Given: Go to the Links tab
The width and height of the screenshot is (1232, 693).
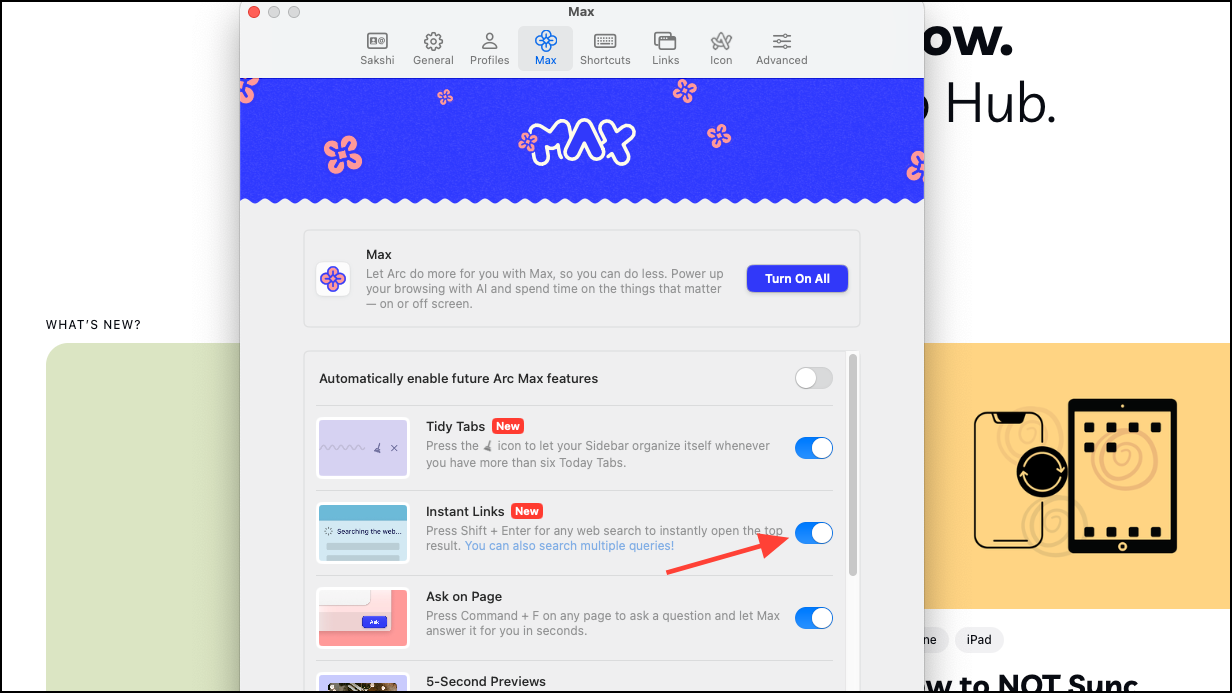Looking at the screenshot, I should click(665, 48).
